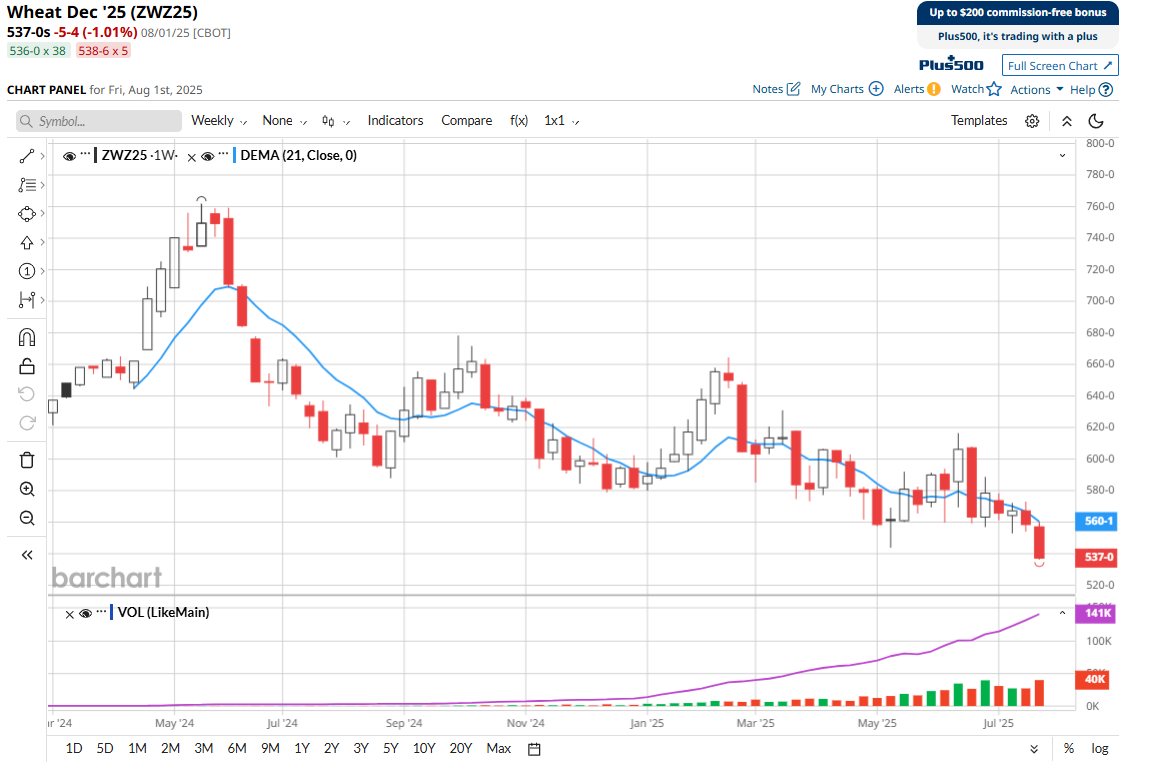Open the Weekly timeframe dropdown
The width and height of the screenshot is (1169, 780).
click(219, 121)
